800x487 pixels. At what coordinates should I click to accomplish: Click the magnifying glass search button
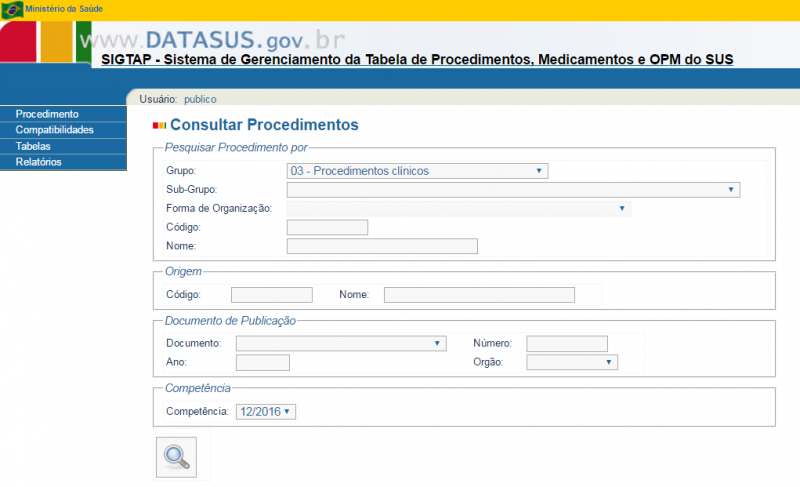(176, 457)
